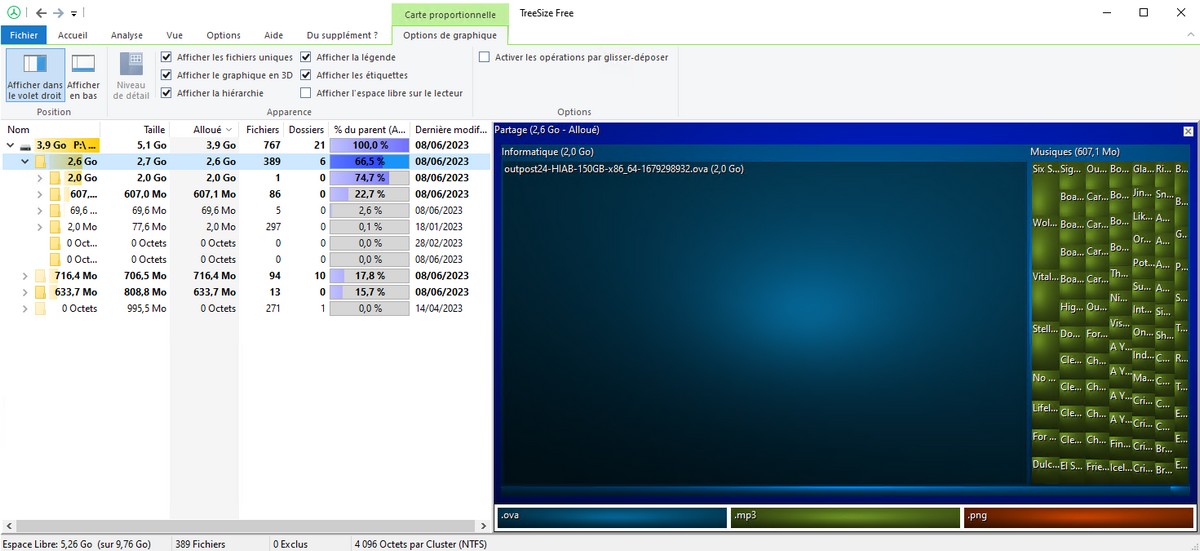Uncheck 'Afficher les étiquettes'

point(306,75)
